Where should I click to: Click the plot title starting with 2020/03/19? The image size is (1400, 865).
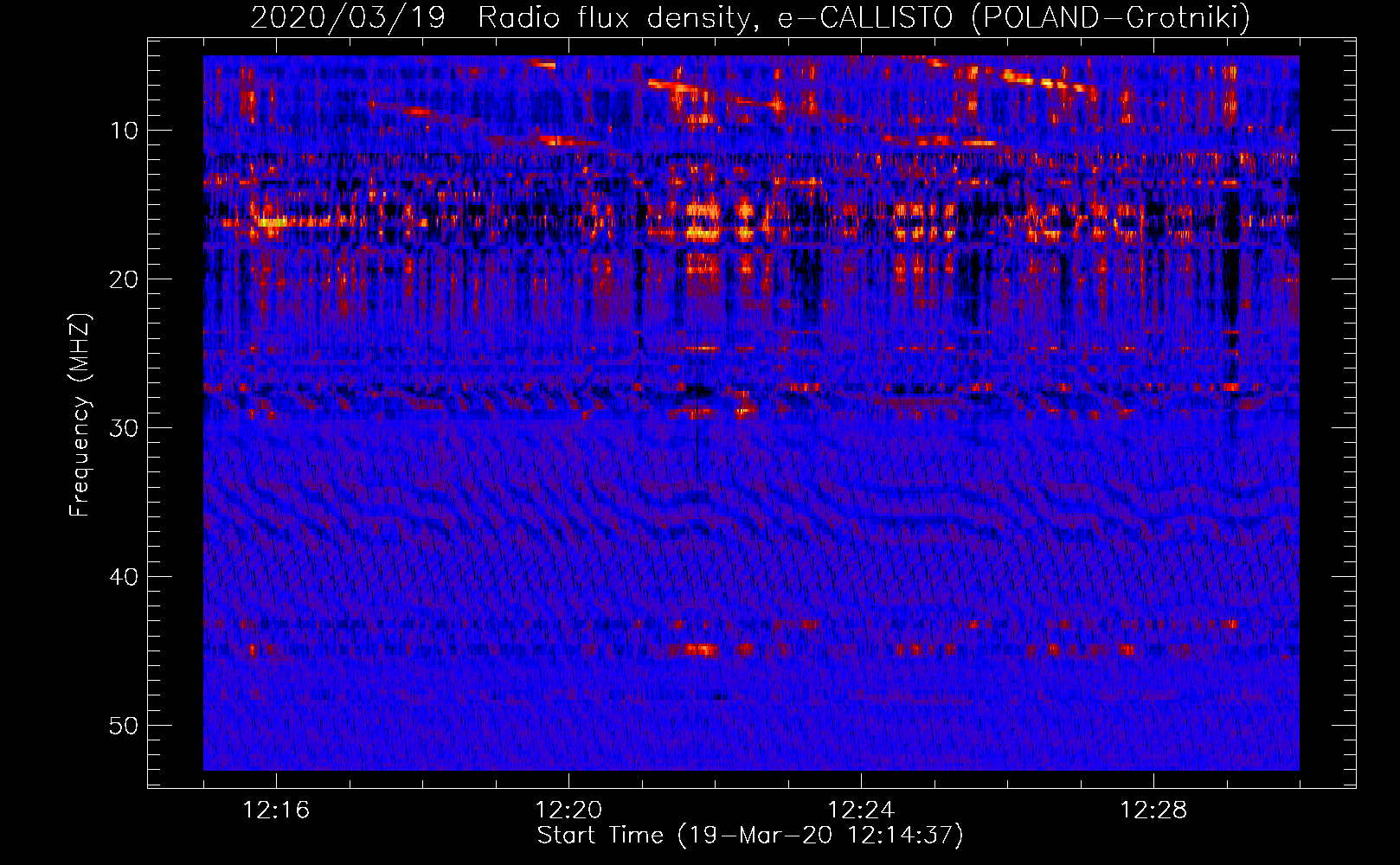pos(750,17)
